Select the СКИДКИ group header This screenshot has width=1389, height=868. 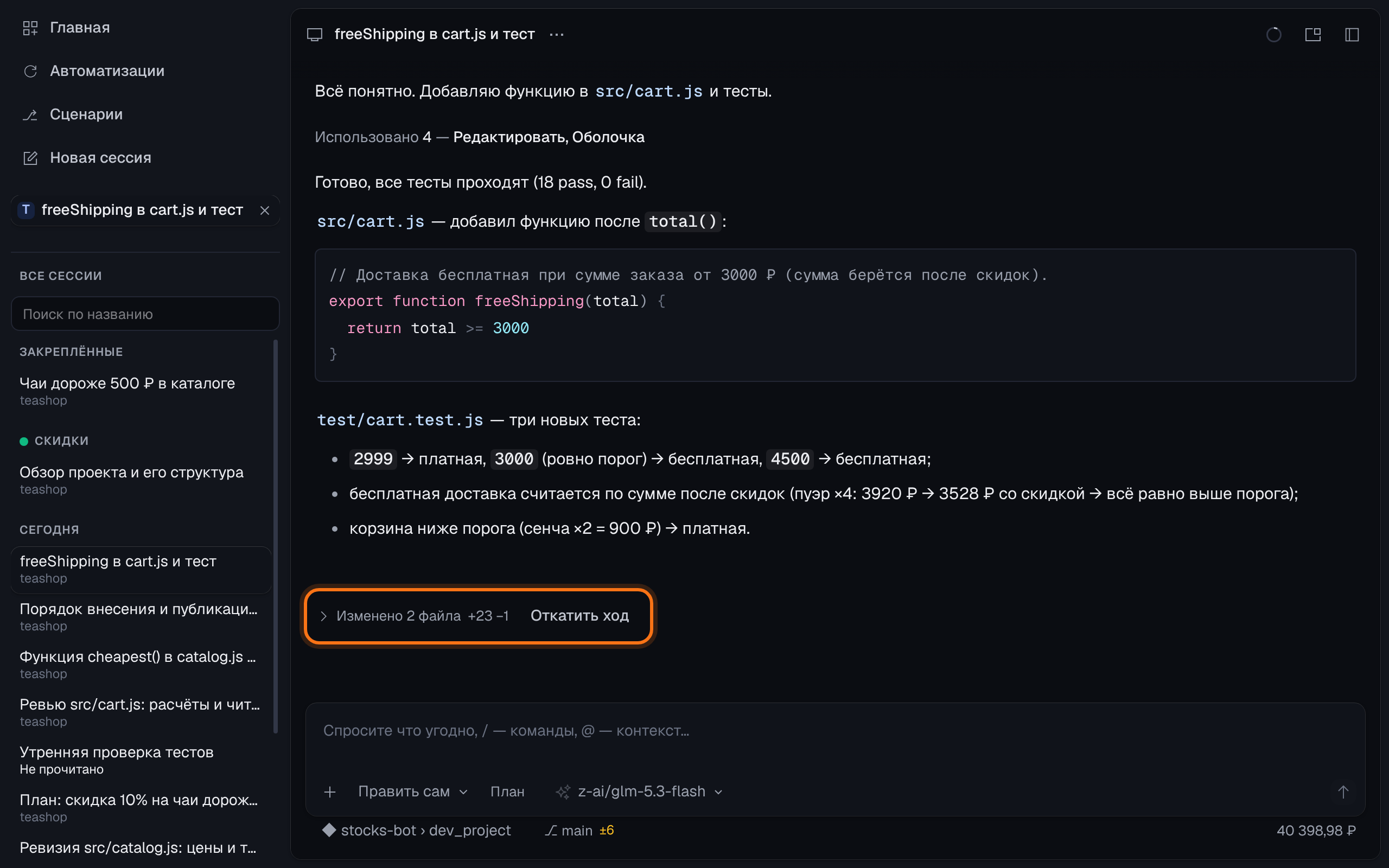tap(54, 441)
